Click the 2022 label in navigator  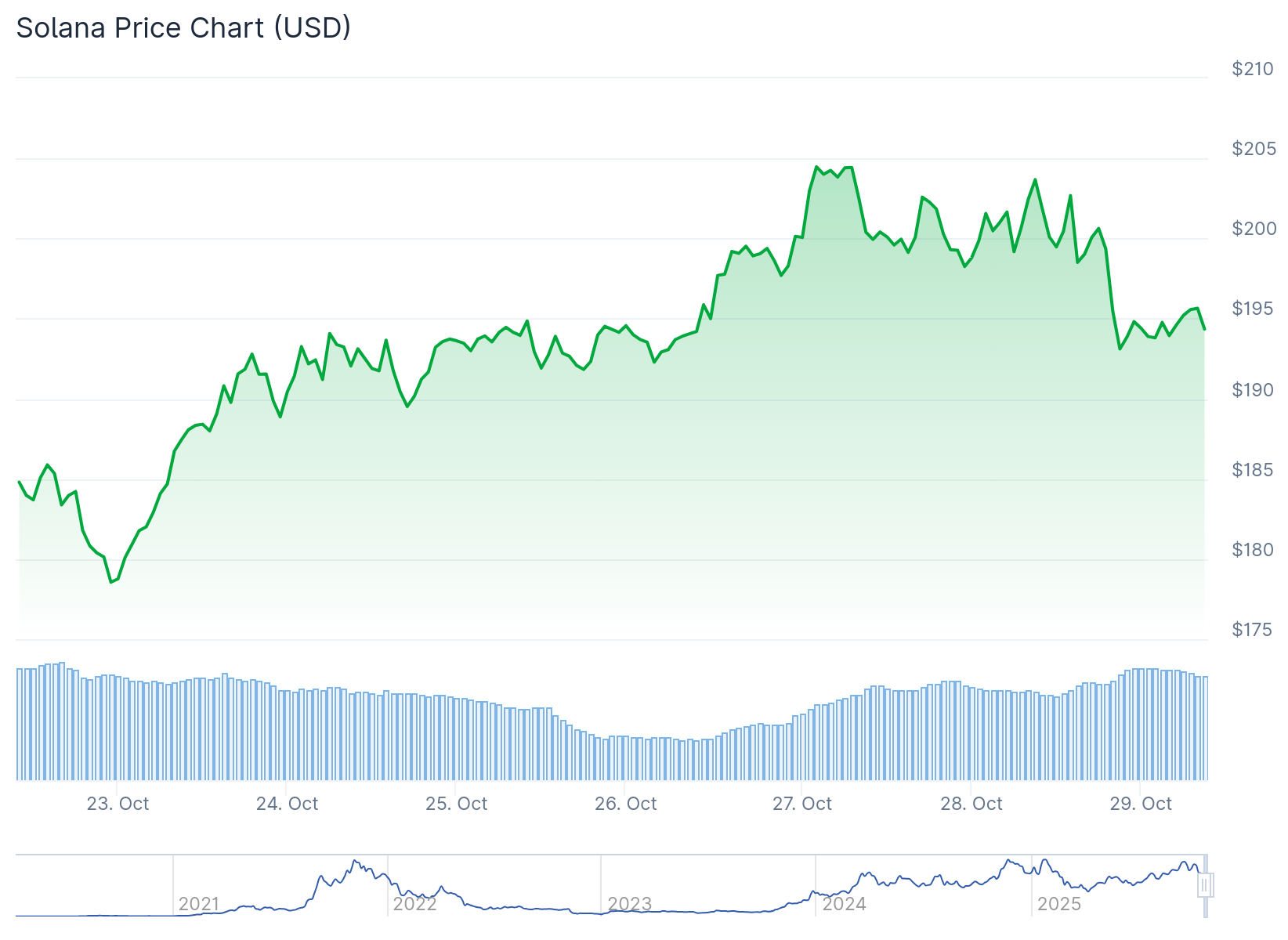[x=414, y=904]
